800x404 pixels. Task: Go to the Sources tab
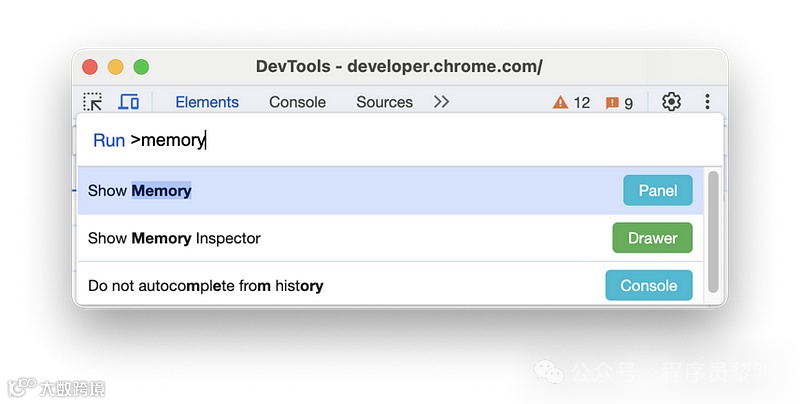point(384,102)
